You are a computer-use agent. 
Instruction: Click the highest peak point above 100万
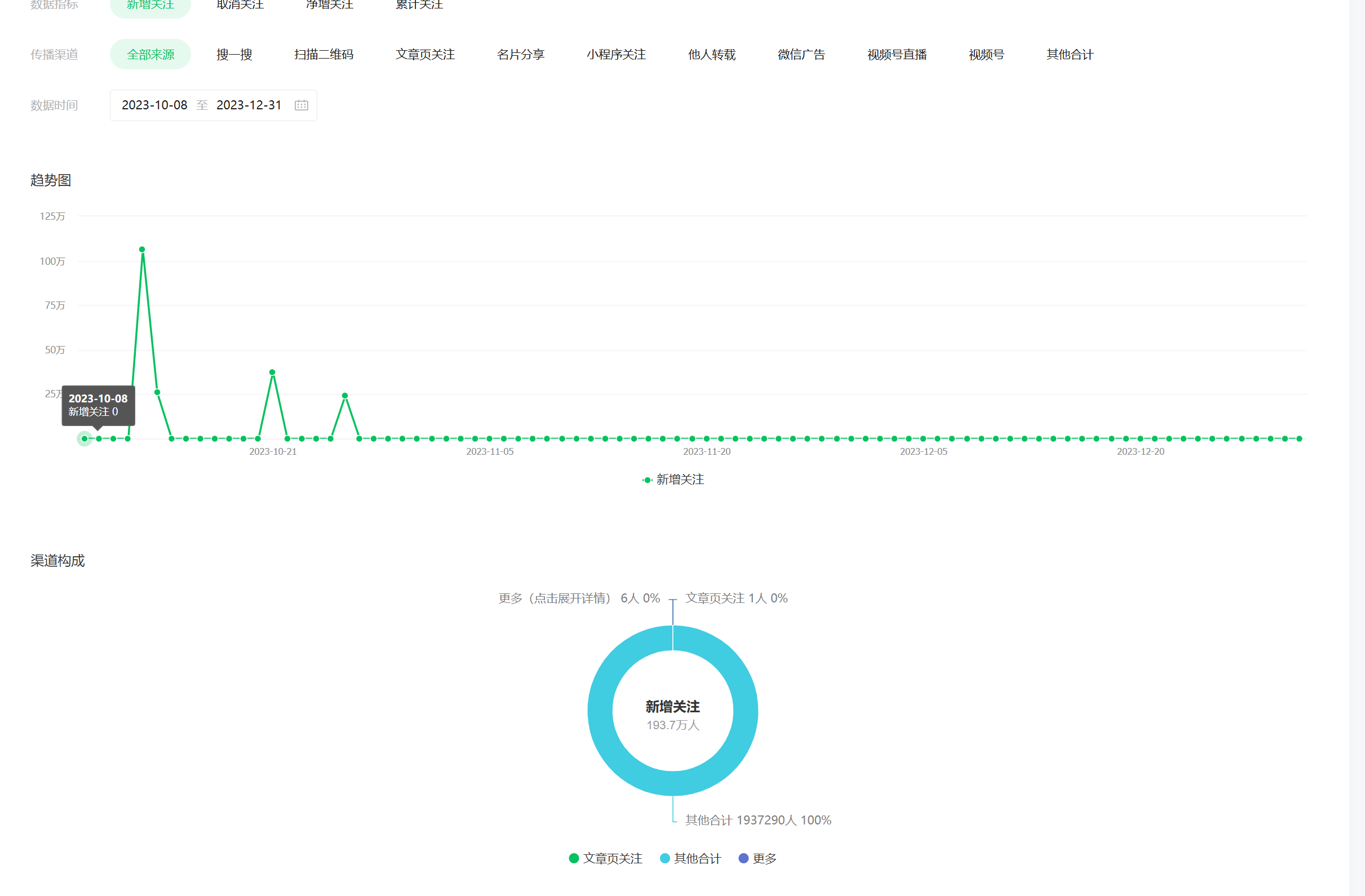tap(142, 250)
